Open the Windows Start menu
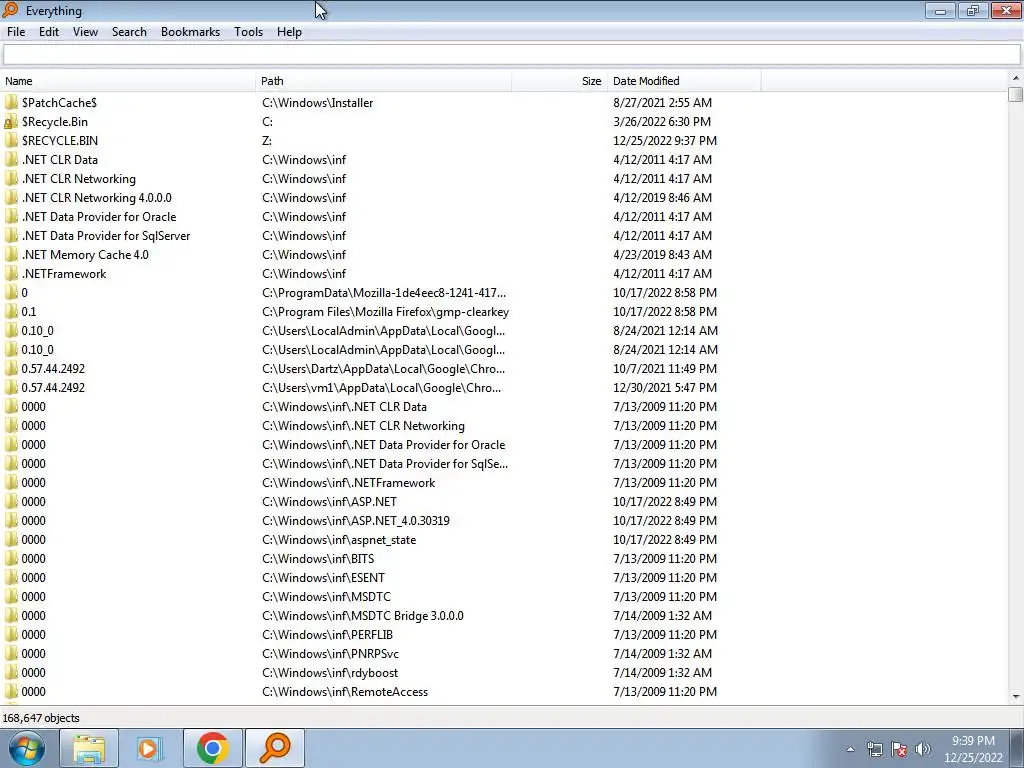1024x768 pixels. coord(27,748)
